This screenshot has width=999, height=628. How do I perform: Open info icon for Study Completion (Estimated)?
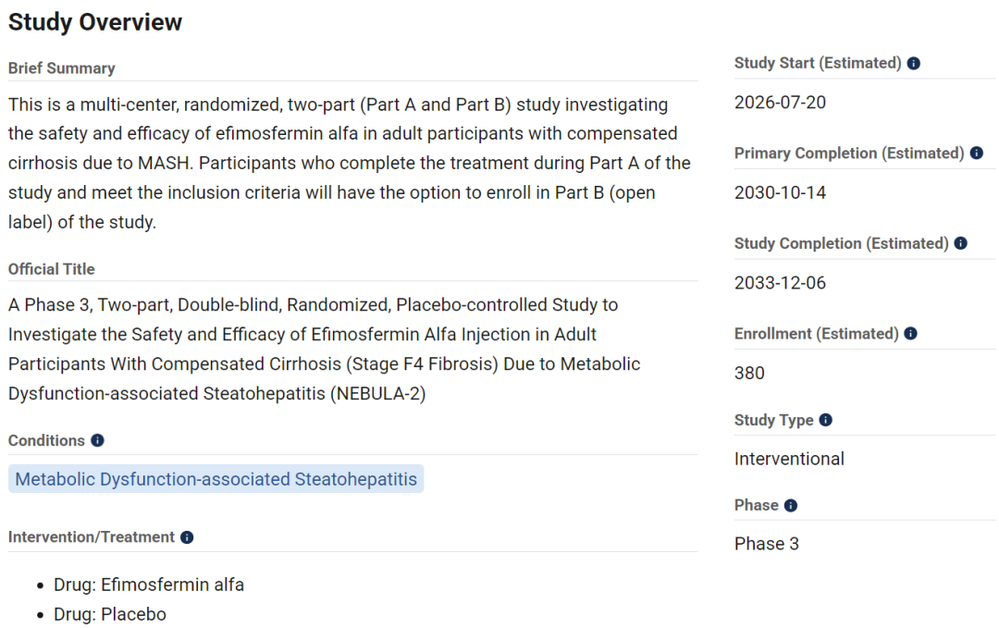[960, 243]
